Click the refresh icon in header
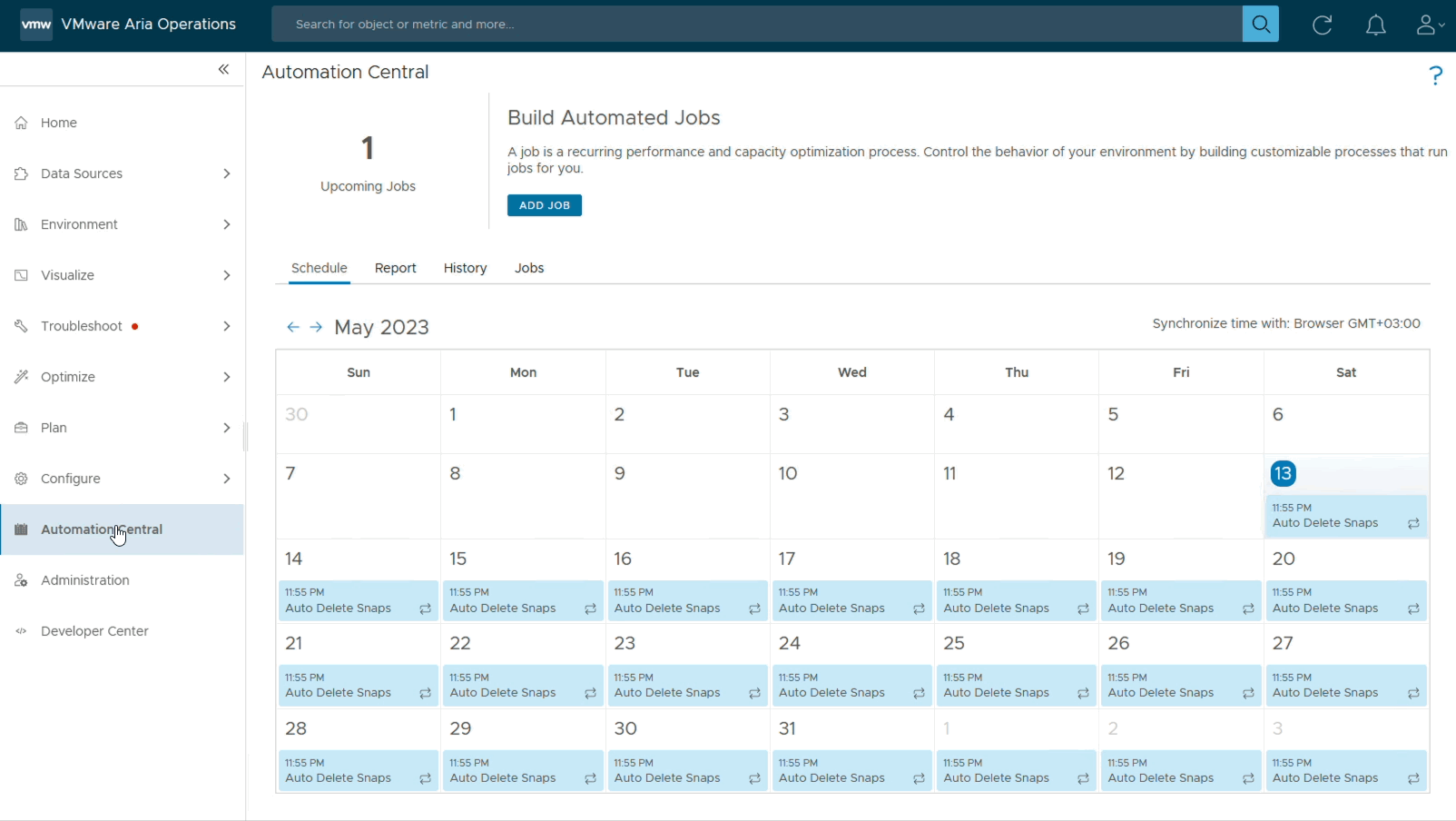 coord(1322,25)
